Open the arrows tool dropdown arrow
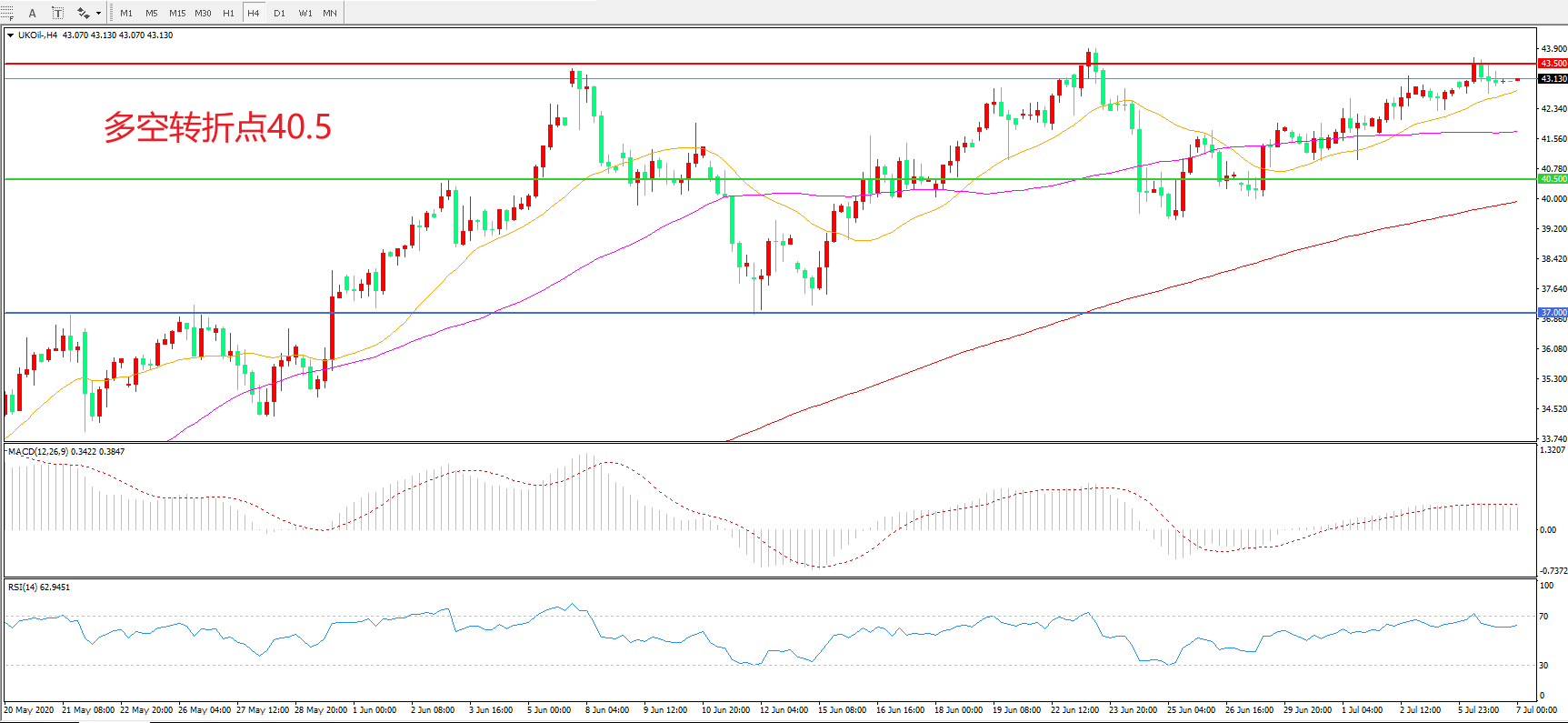 click(x=98, y=13)
